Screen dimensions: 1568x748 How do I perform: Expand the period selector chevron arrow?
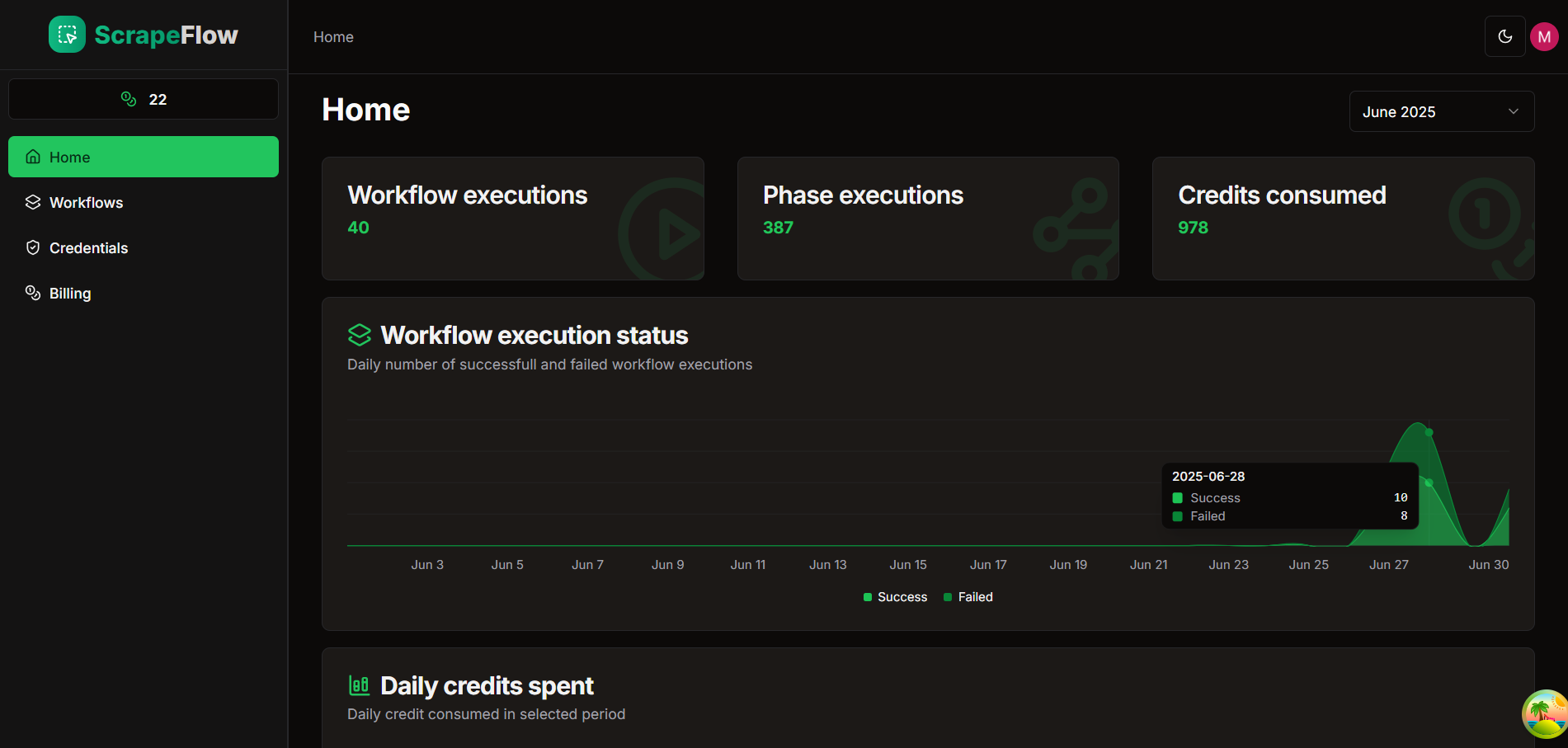pos(1513,111)
